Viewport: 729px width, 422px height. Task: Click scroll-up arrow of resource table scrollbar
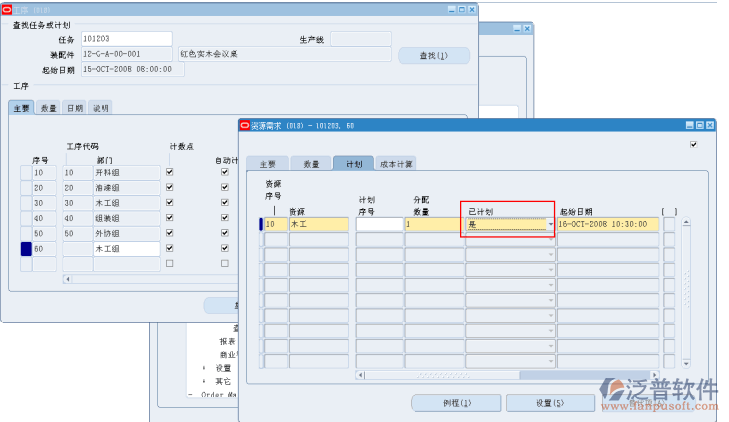686,222
